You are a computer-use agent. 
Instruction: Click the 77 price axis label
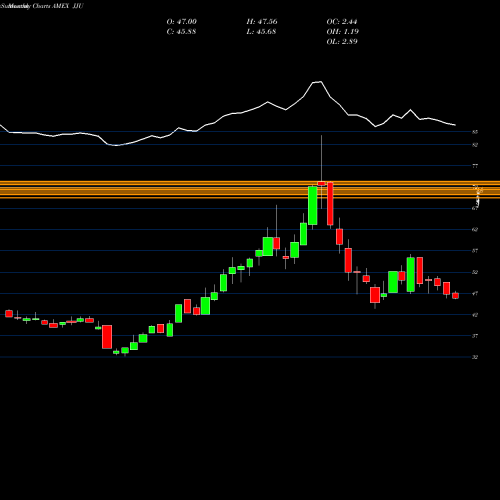coord(475,166)
